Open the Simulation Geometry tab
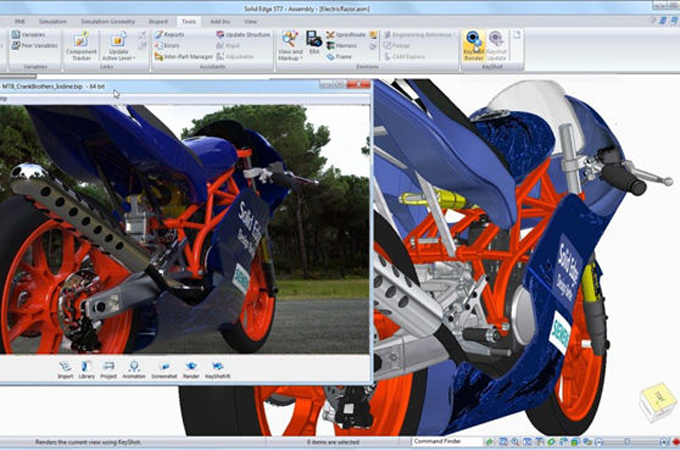The image size is (680, 450). [x=105, y=20]
